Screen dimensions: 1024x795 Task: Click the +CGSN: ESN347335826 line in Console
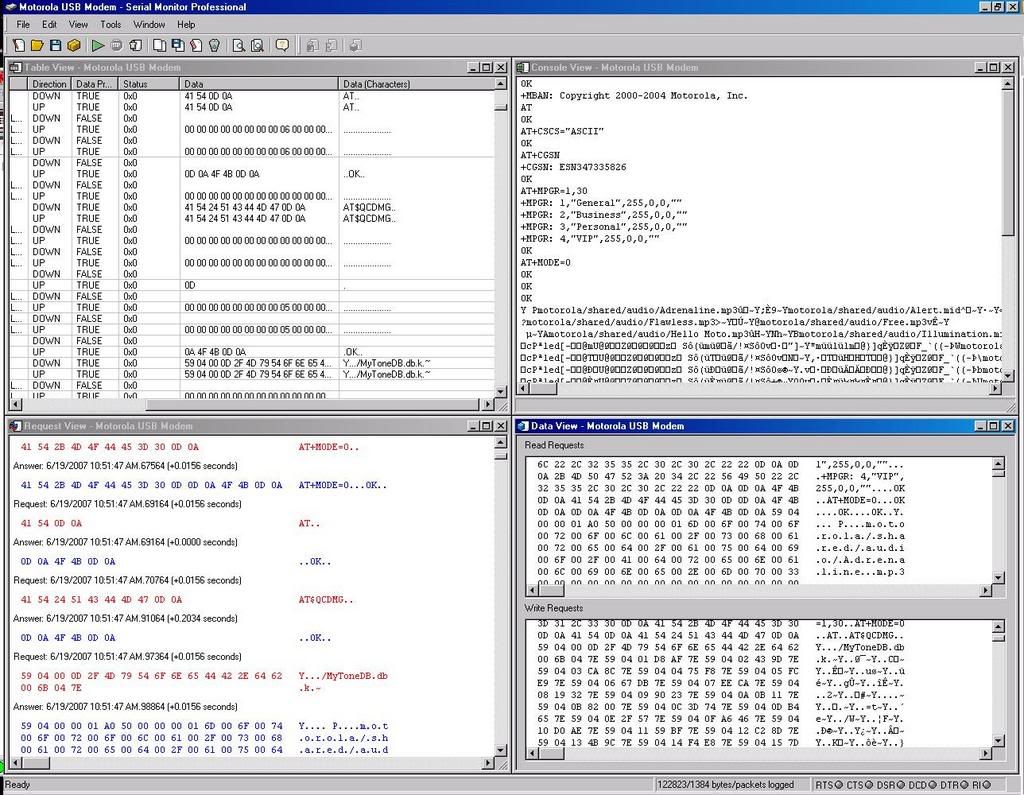(x=573, y=167)
